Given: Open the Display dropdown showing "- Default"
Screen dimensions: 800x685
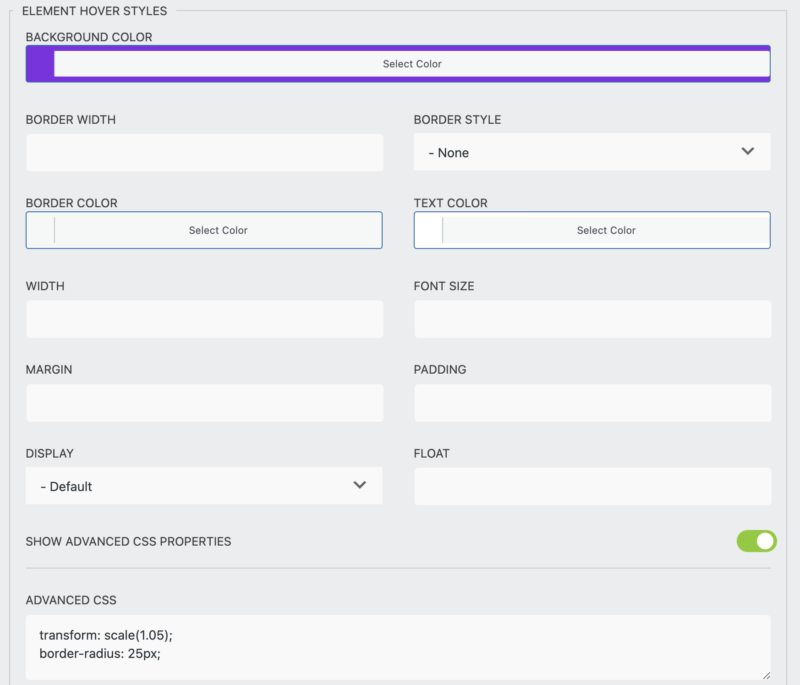Looking at the screenshot, I should point(204,486).
